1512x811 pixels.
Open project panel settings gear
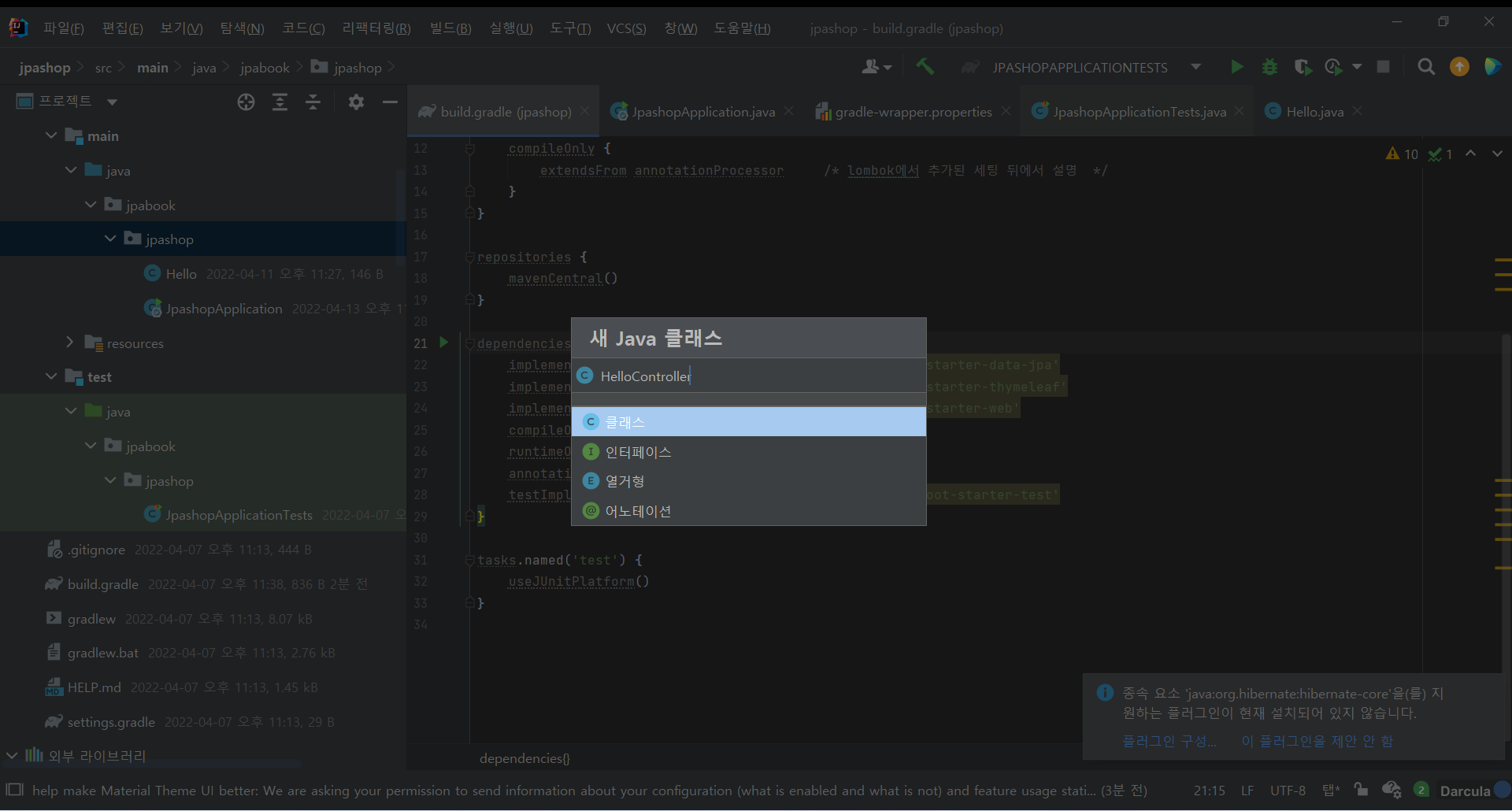(356, 102)
